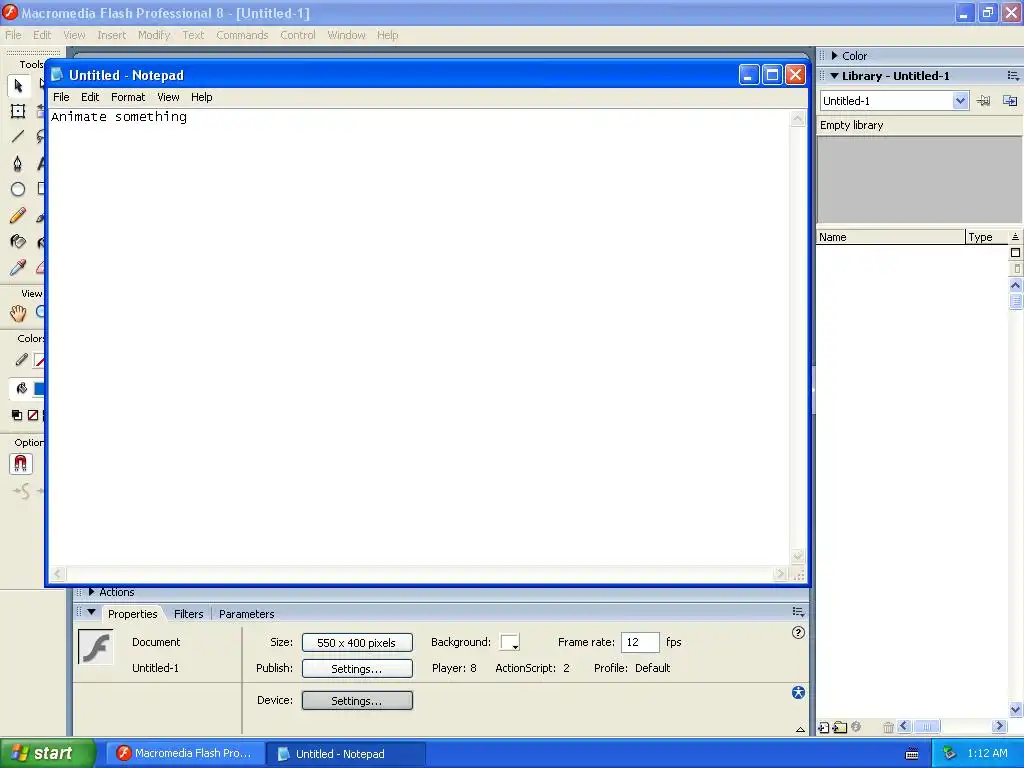1024x768 pixels.
Task: Open Flash Commands menu
Action: pos(242,35)
